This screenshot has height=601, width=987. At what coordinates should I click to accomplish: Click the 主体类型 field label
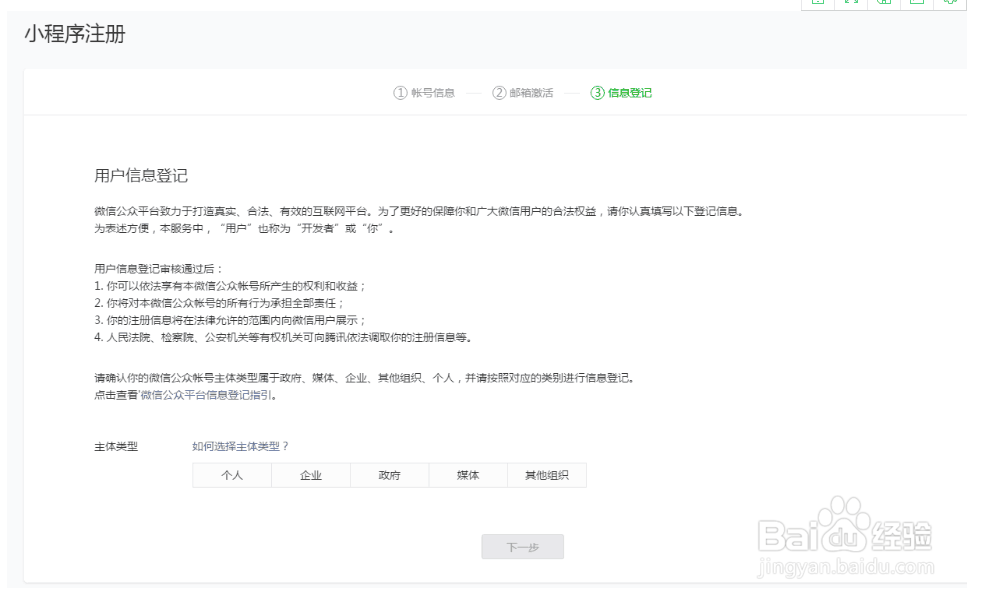pos(116,447)
